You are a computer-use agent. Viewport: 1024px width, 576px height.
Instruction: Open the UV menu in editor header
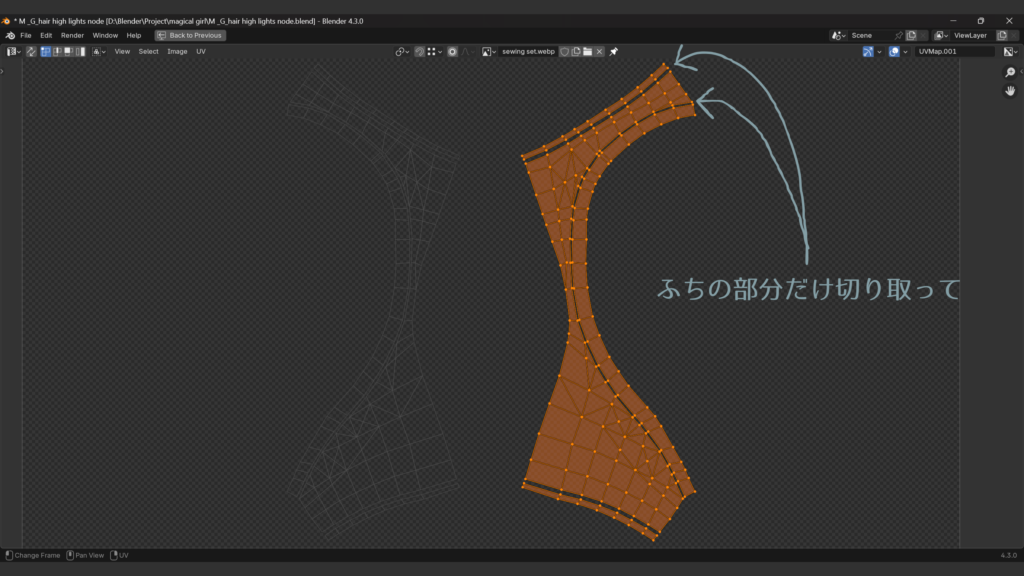coord(201,51)
